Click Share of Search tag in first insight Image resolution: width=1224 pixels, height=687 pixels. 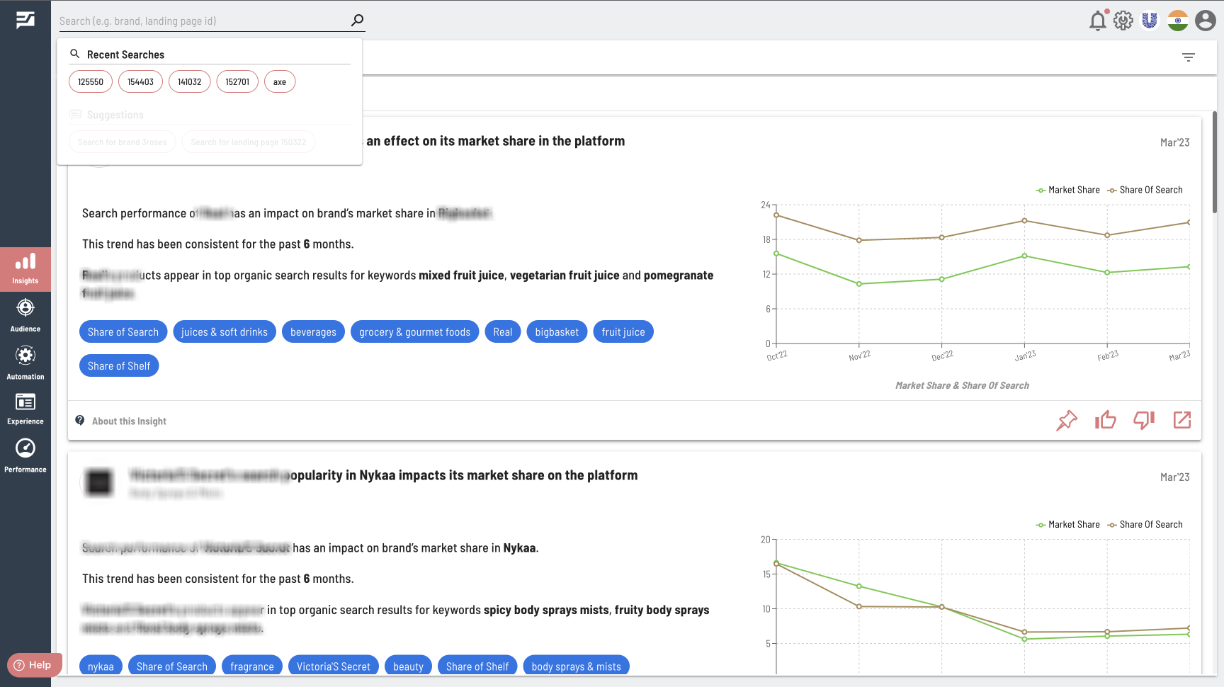coord(123,332)
